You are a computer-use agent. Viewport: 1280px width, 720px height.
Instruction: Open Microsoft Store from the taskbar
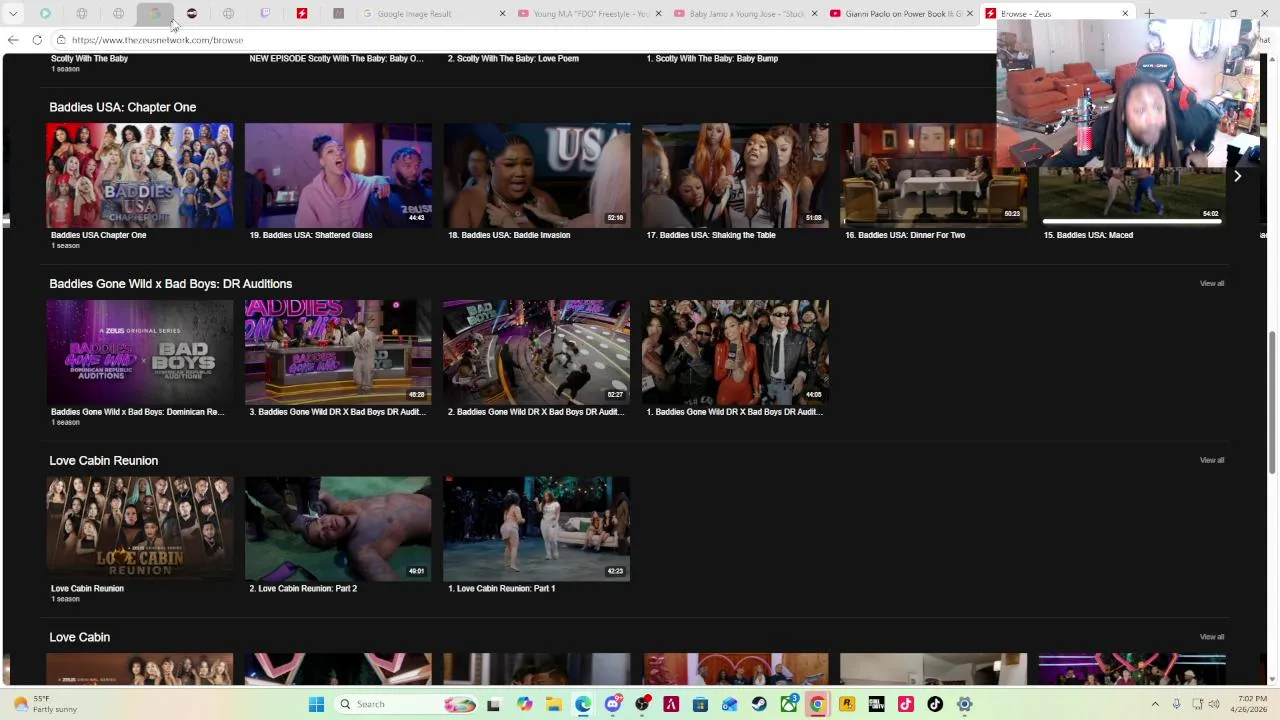click(x=700, y=704)
